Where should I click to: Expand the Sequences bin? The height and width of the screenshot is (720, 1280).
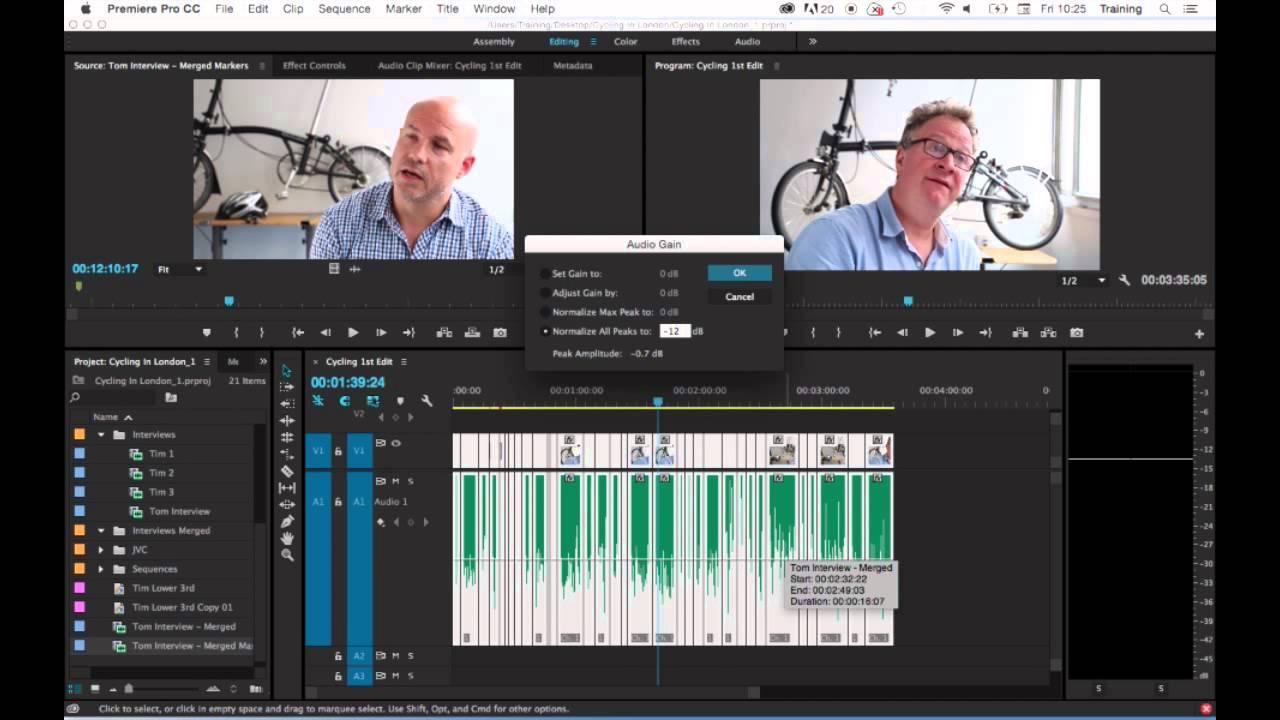101,569
